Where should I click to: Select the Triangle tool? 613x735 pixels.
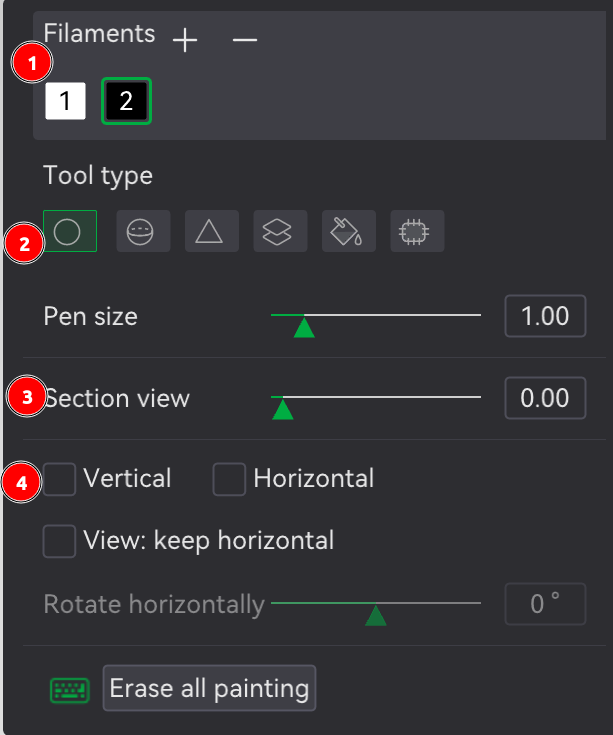pyautogui.click(x=212, y=231)
